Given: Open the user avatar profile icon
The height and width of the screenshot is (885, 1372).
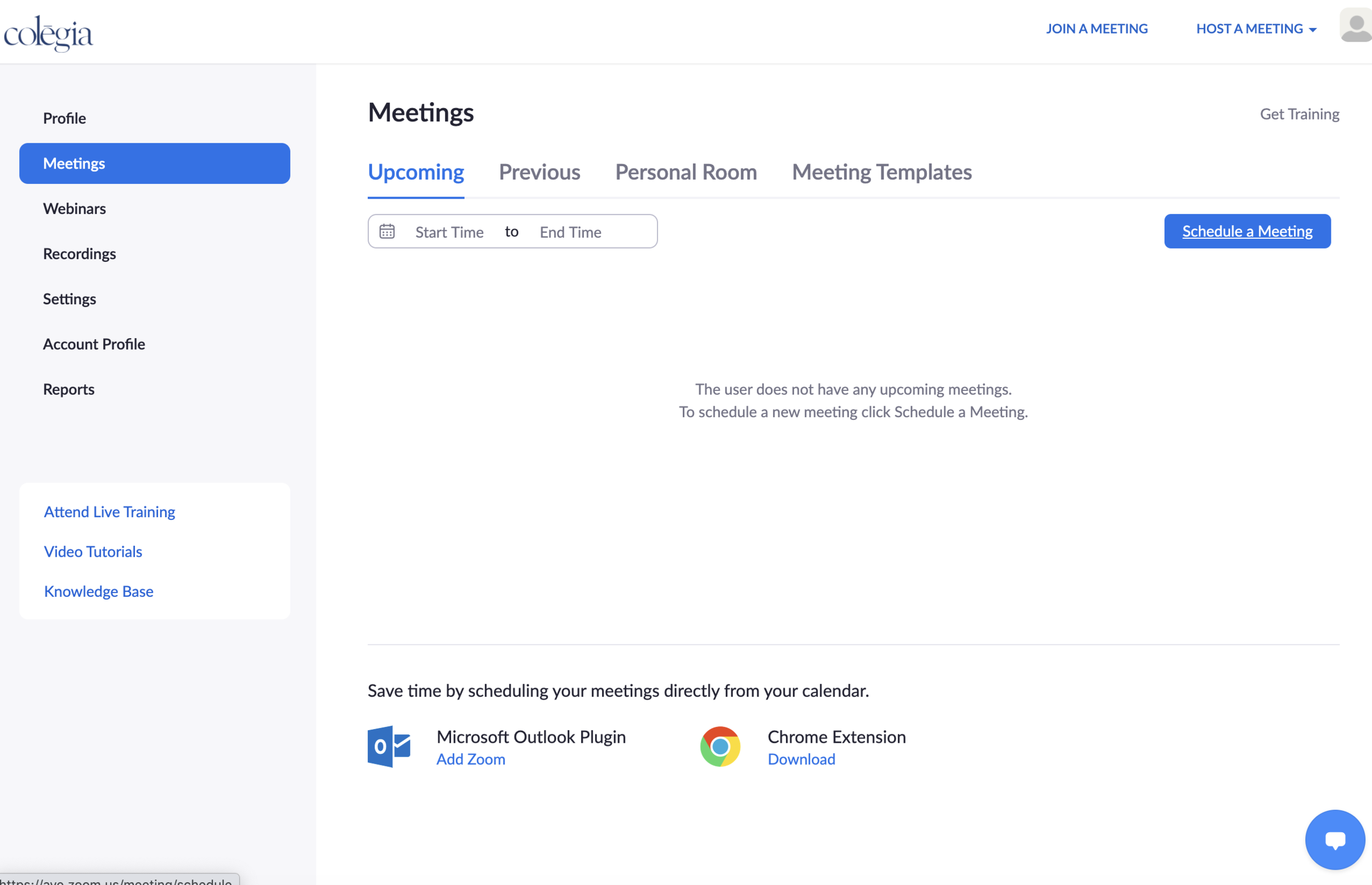Looking at the screenshot, I should 1356,26.
